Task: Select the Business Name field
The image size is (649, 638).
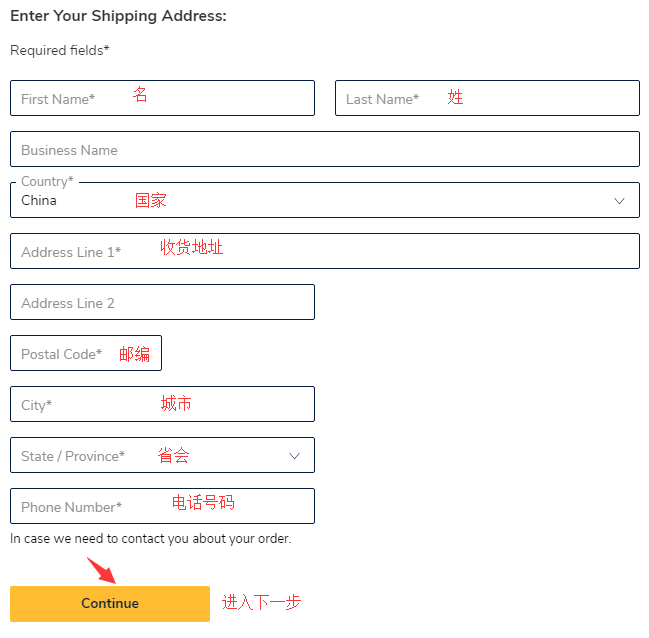Action: pos(324,150)
